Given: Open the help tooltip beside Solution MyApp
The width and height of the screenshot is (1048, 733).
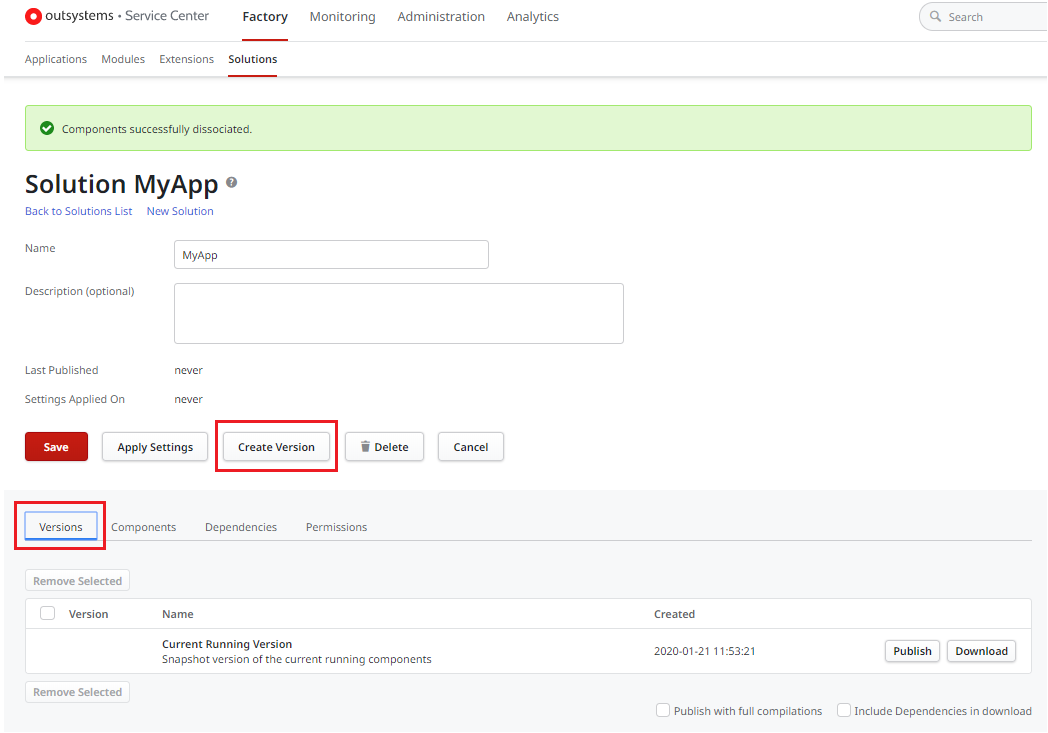Looking at the screenshot, I should (231, 180).
